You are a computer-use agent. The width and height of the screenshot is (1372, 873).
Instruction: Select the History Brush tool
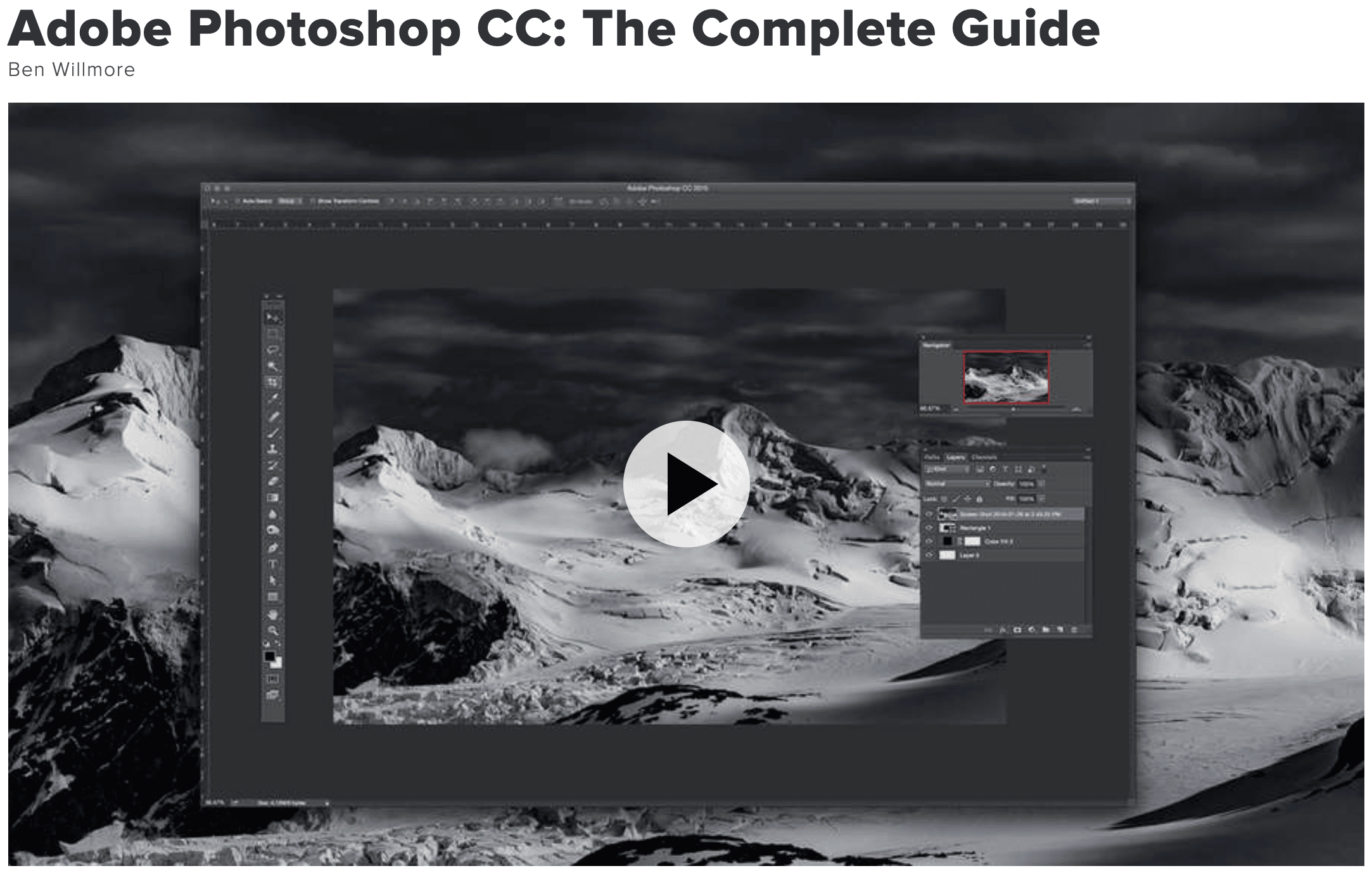[273, 465]
